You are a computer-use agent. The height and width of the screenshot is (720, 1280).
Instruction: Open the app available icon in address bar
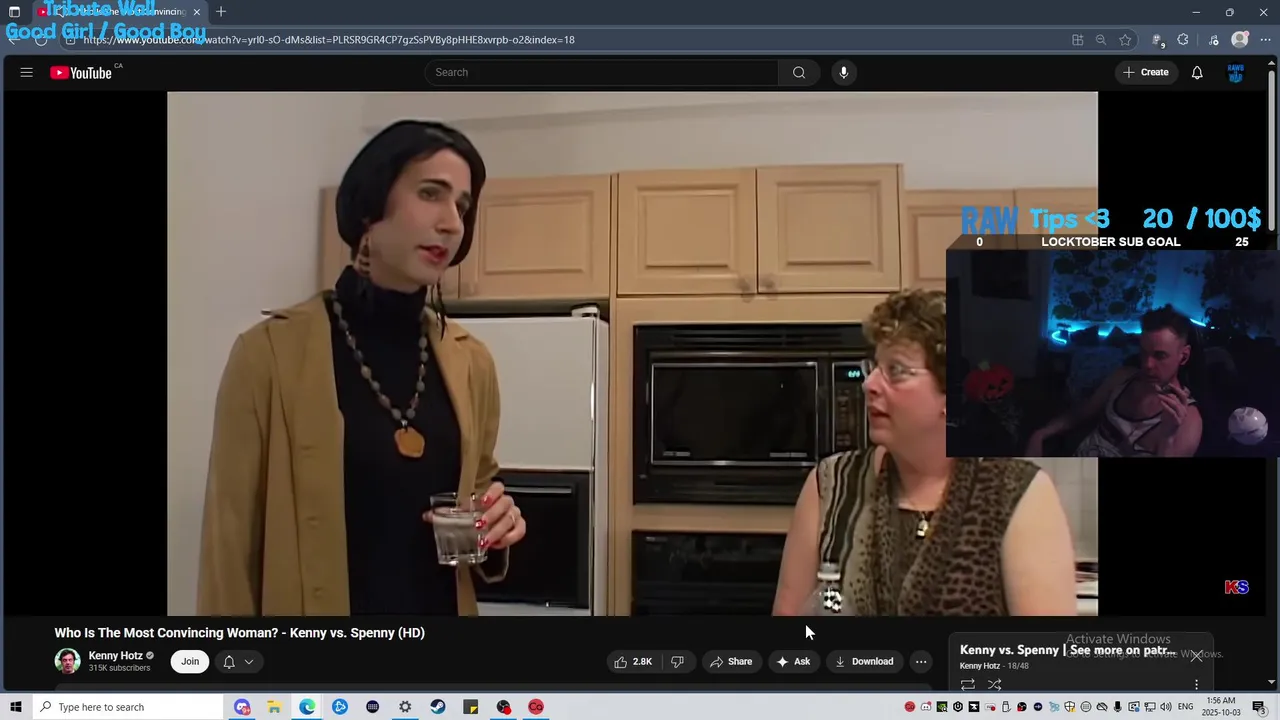click(1078, 40)
